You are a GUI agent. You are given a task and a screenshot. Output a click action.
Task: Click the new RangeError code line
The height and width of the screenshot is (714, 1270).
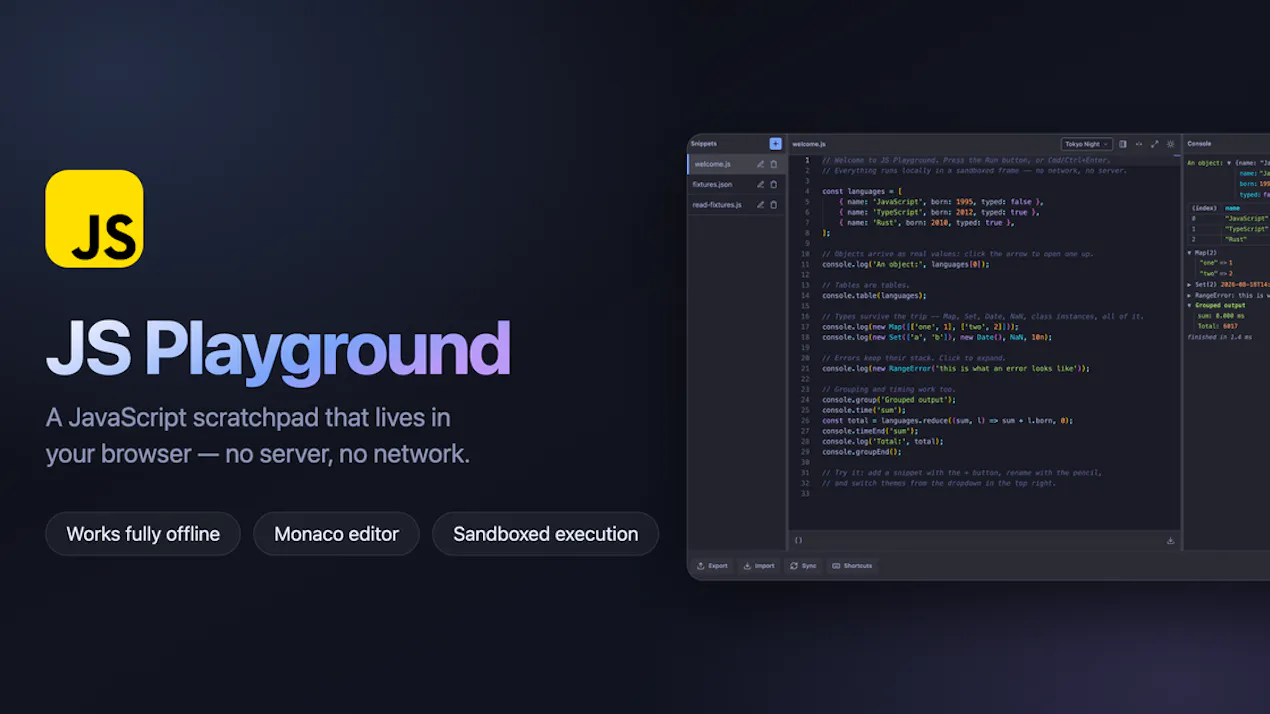click(955, 368)
